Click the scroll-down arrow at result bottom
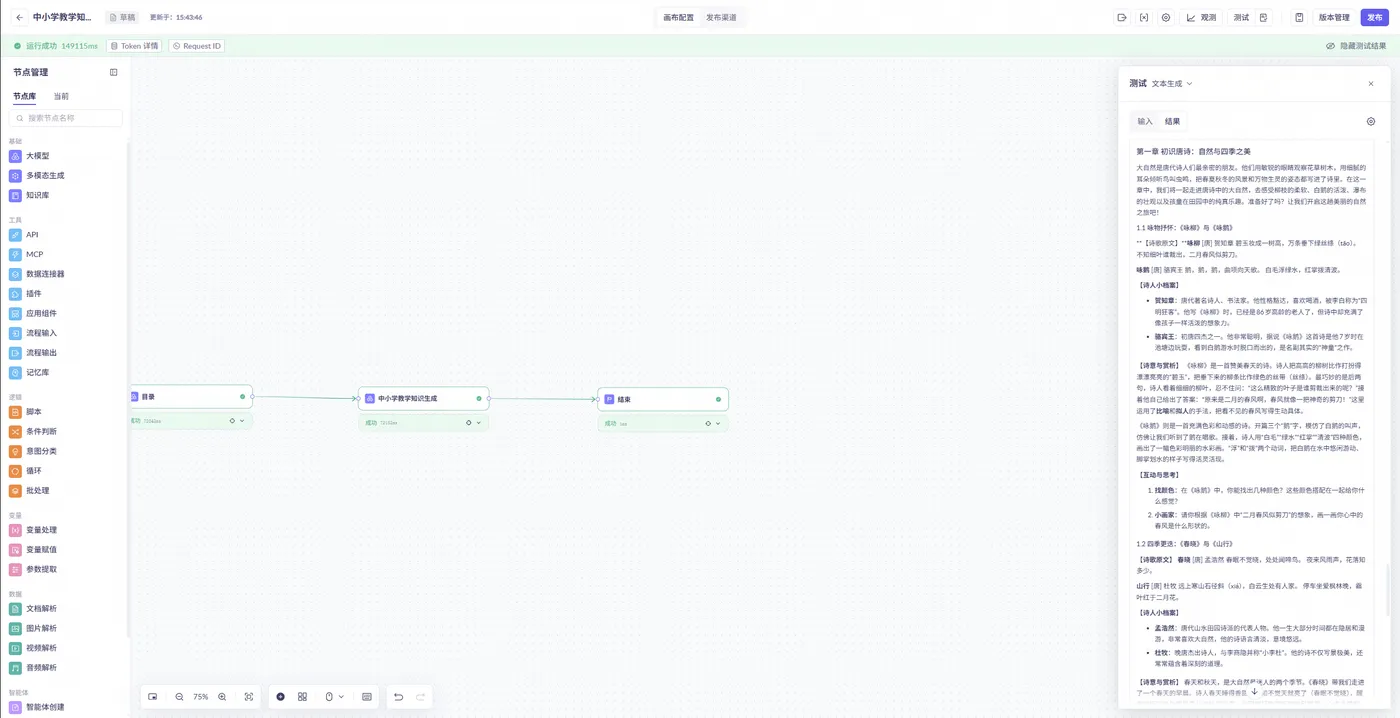This screenshot has height=718, width=1400. [1254, 692]
